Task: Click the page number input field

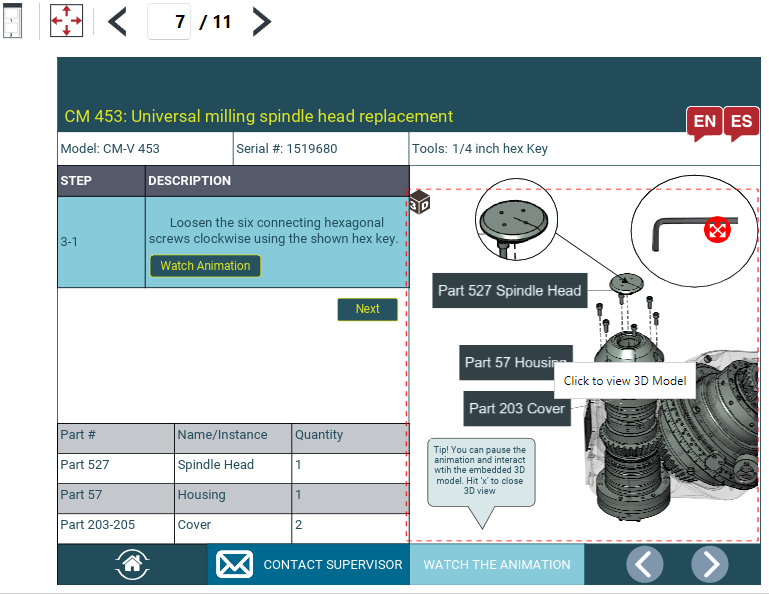Action: pos(169,21)
